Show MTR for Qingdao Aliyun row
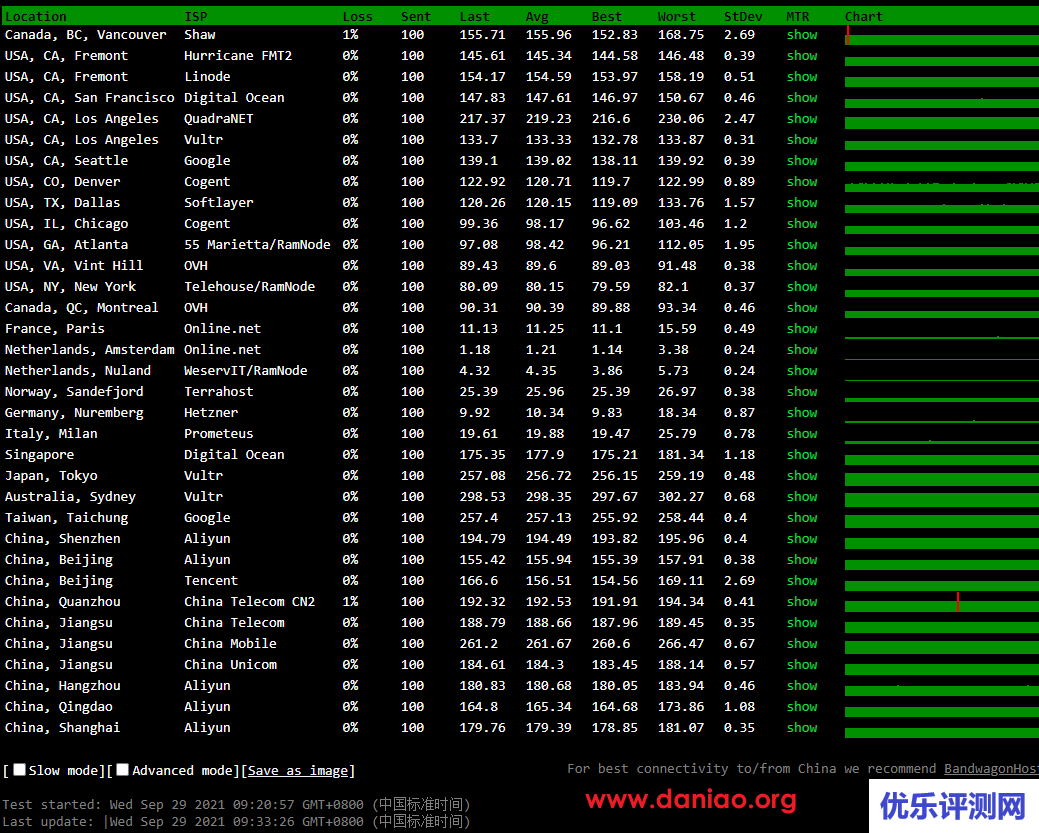Image resolution: width=1039 pixels, height=833 pixels. click(802, 707)
